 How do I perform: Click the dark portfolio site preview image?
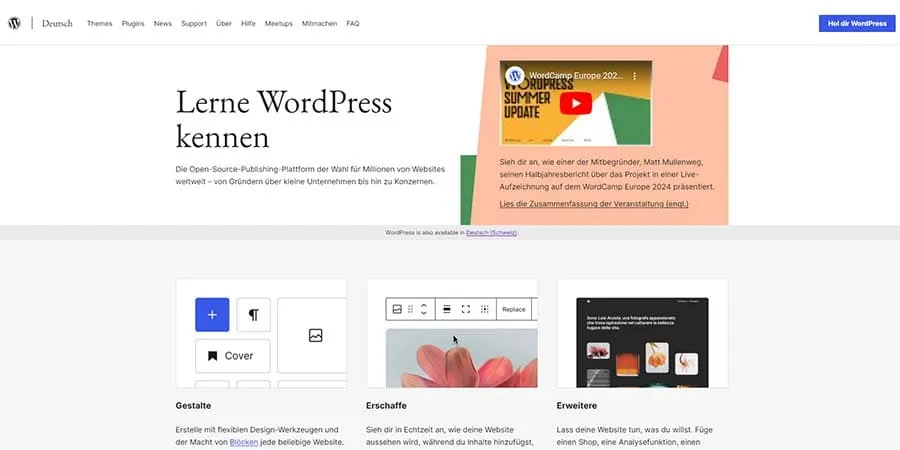[642, 342]
